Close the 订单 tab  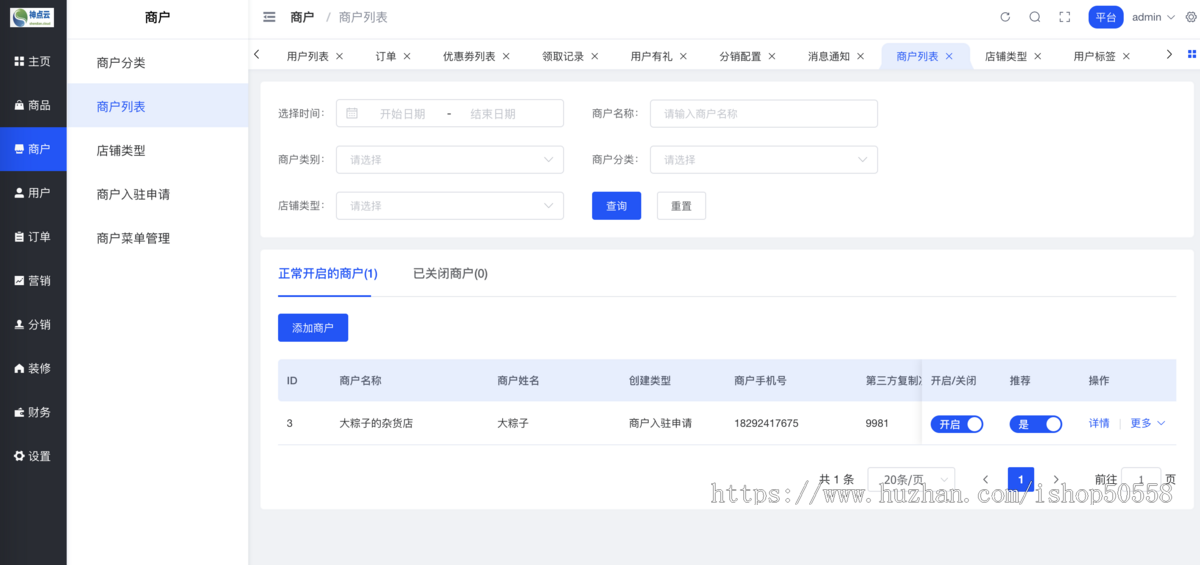407,57
